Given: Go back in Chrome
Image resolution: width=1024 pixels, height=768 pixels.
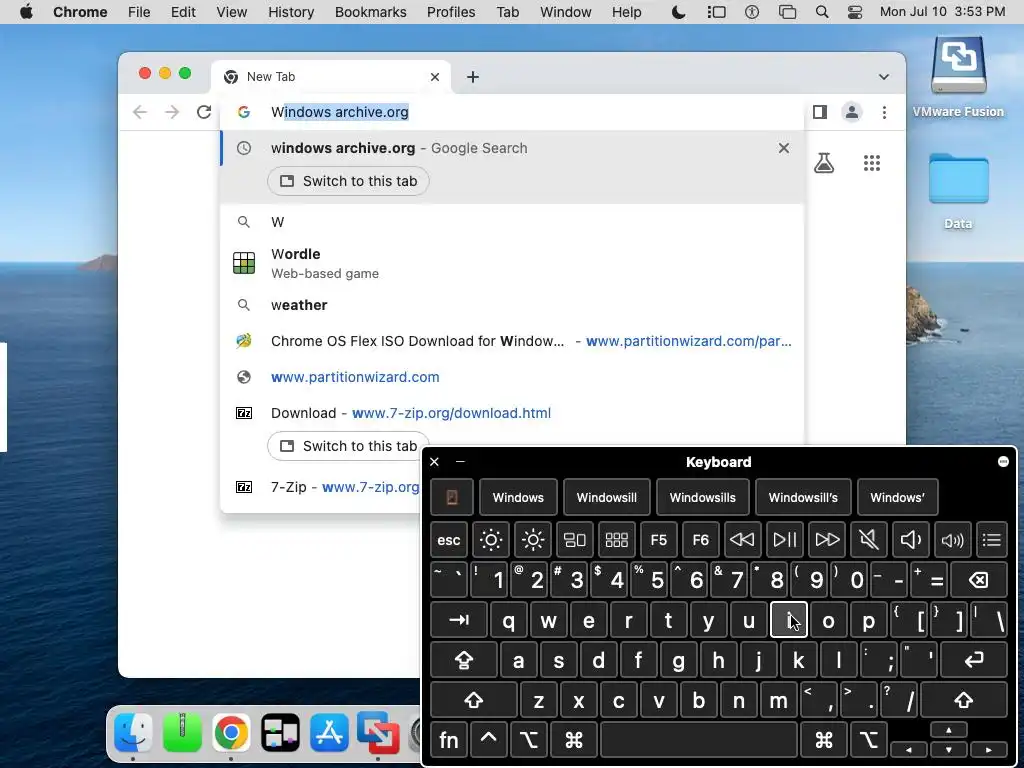Looking at the screenshot, I should (x=140, y=112).
